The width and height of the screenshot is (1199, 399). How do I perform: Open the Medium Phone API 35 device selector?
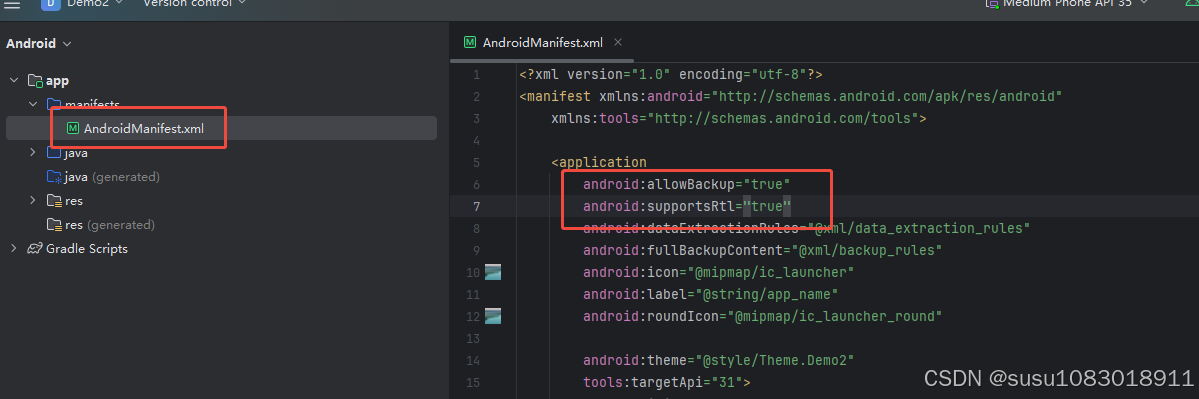1067,3
